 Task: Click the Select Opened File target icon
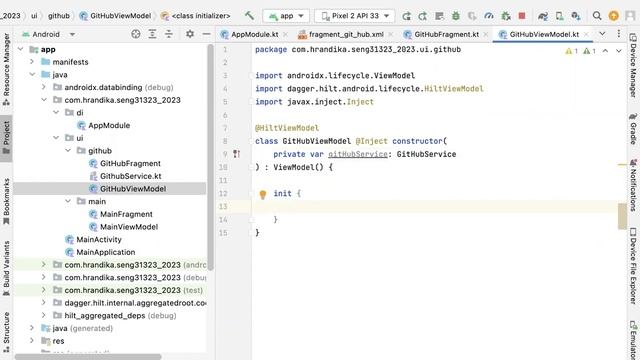tap(136, 34)
